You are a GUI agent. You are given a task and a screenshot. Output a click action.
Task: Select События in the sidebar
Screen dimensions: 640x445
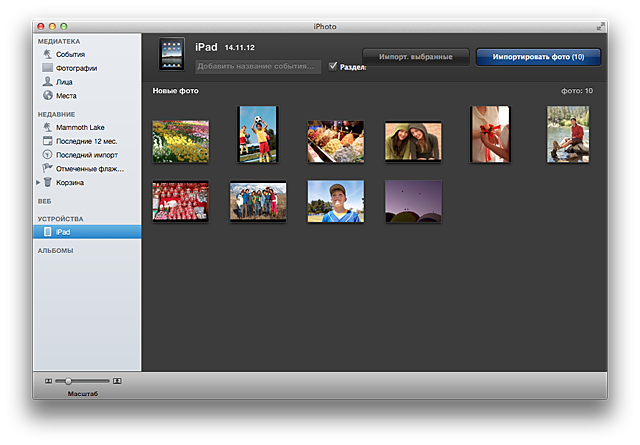[71, 54]
